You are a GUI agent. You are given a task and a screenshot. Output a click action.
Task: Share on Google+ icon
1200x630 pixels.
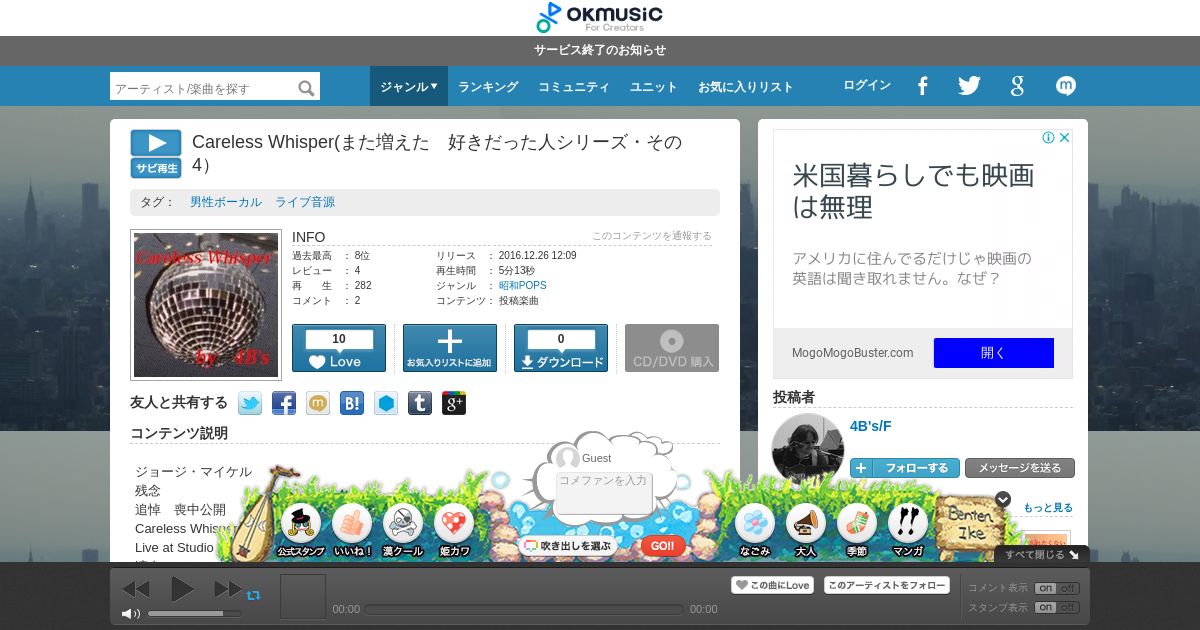coord(454,403)
